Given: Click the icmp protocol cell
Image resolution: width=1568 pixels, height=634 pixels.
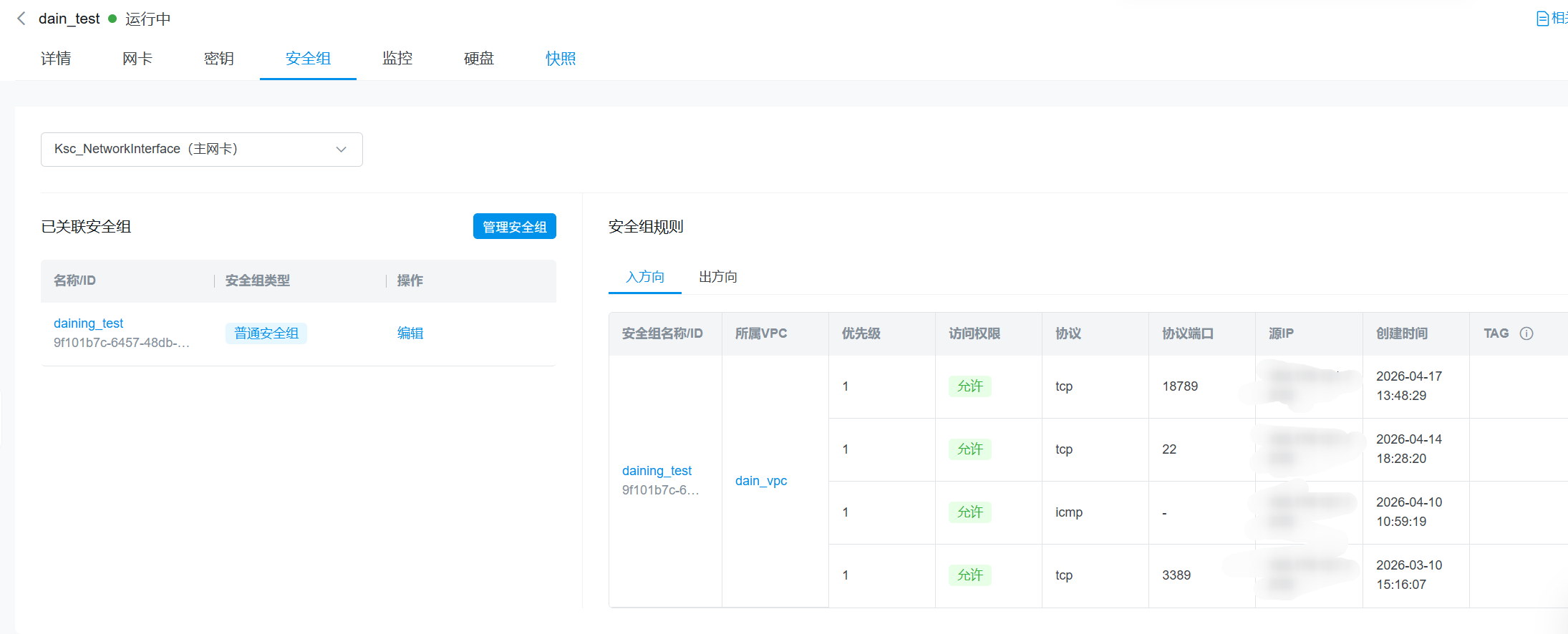Looking at the screenshot, I should pyautogui.click(x=1069, y=512).
